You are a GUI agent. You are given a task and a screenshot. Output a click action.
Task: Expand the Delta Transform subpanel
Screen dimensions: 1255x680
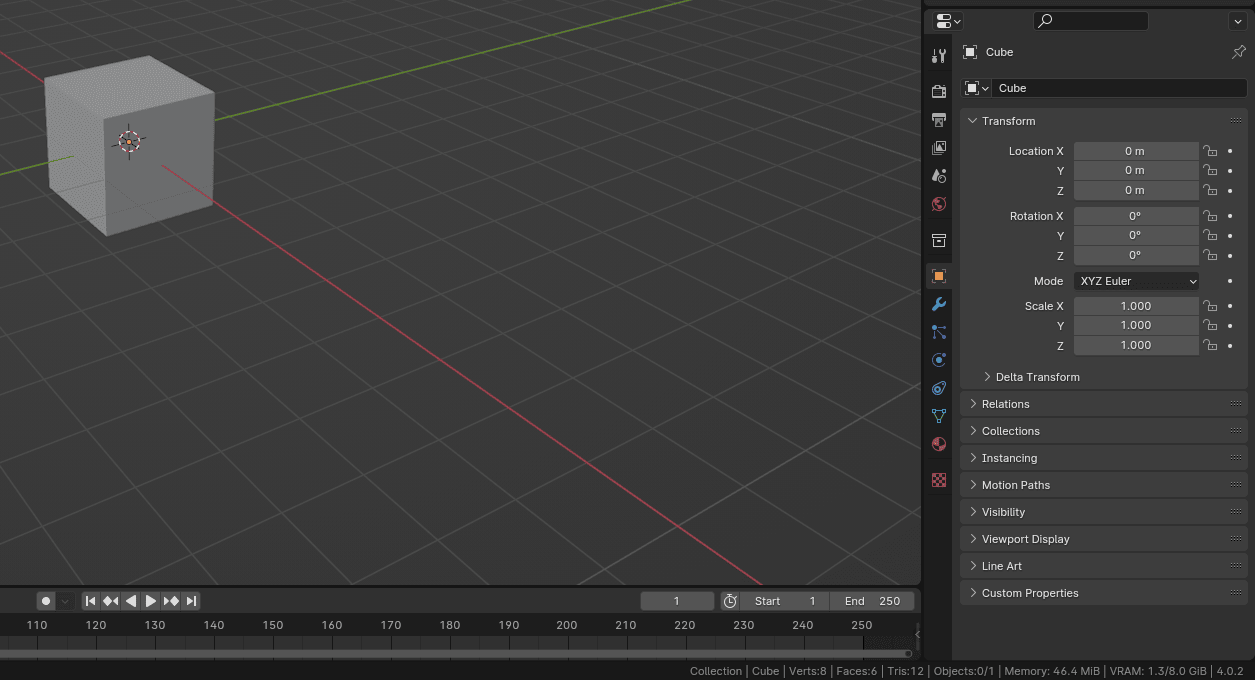[x=1037, y=377]
